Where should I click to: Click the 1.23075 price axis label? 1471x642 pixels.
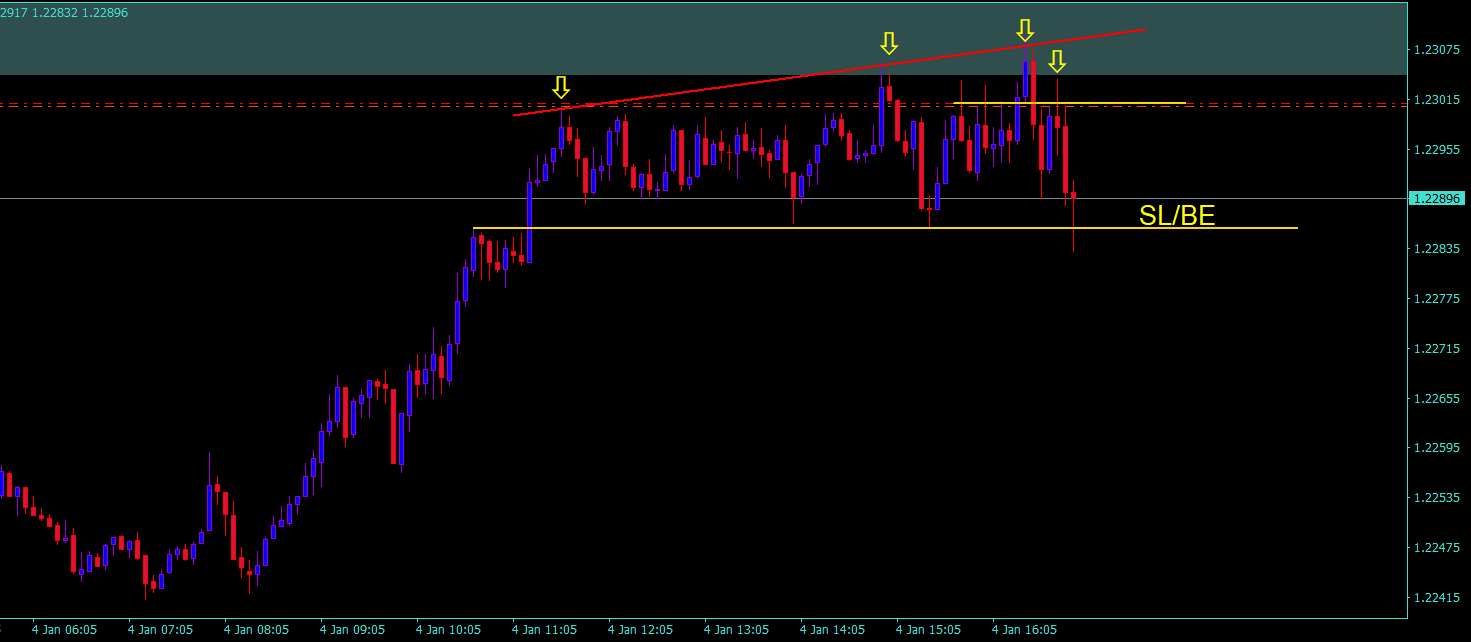pyautogui.click(x=1438, y=50)
